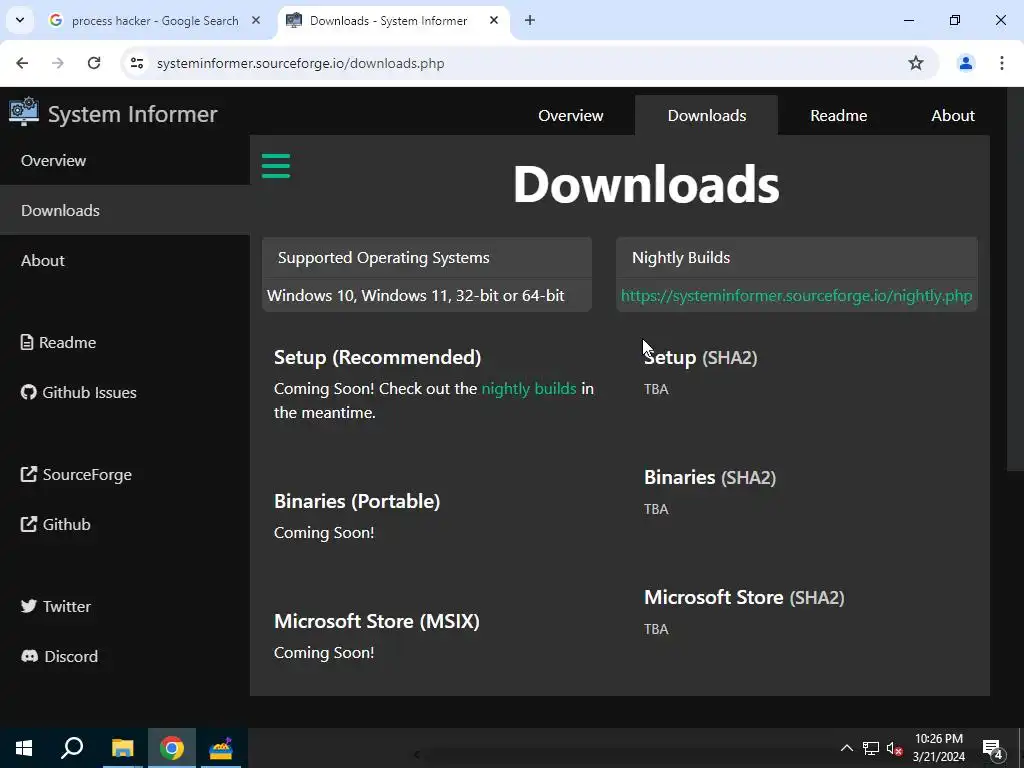This screenshot has width=1024, height=768.
Task: Open Github external link in sidebar
Action: point(56,524)
